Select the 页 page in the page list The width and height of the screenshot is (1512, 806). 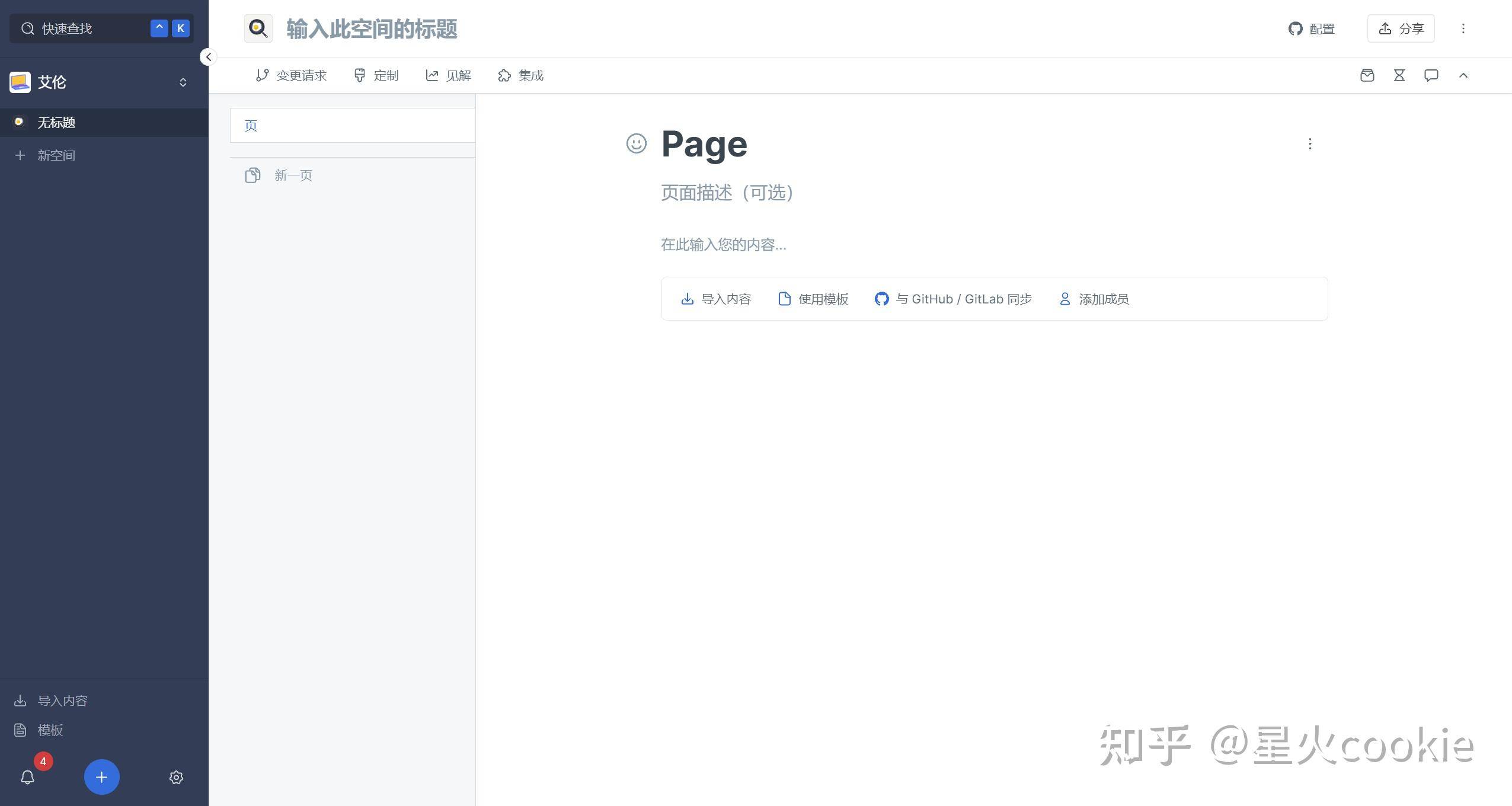coord(353,125)
